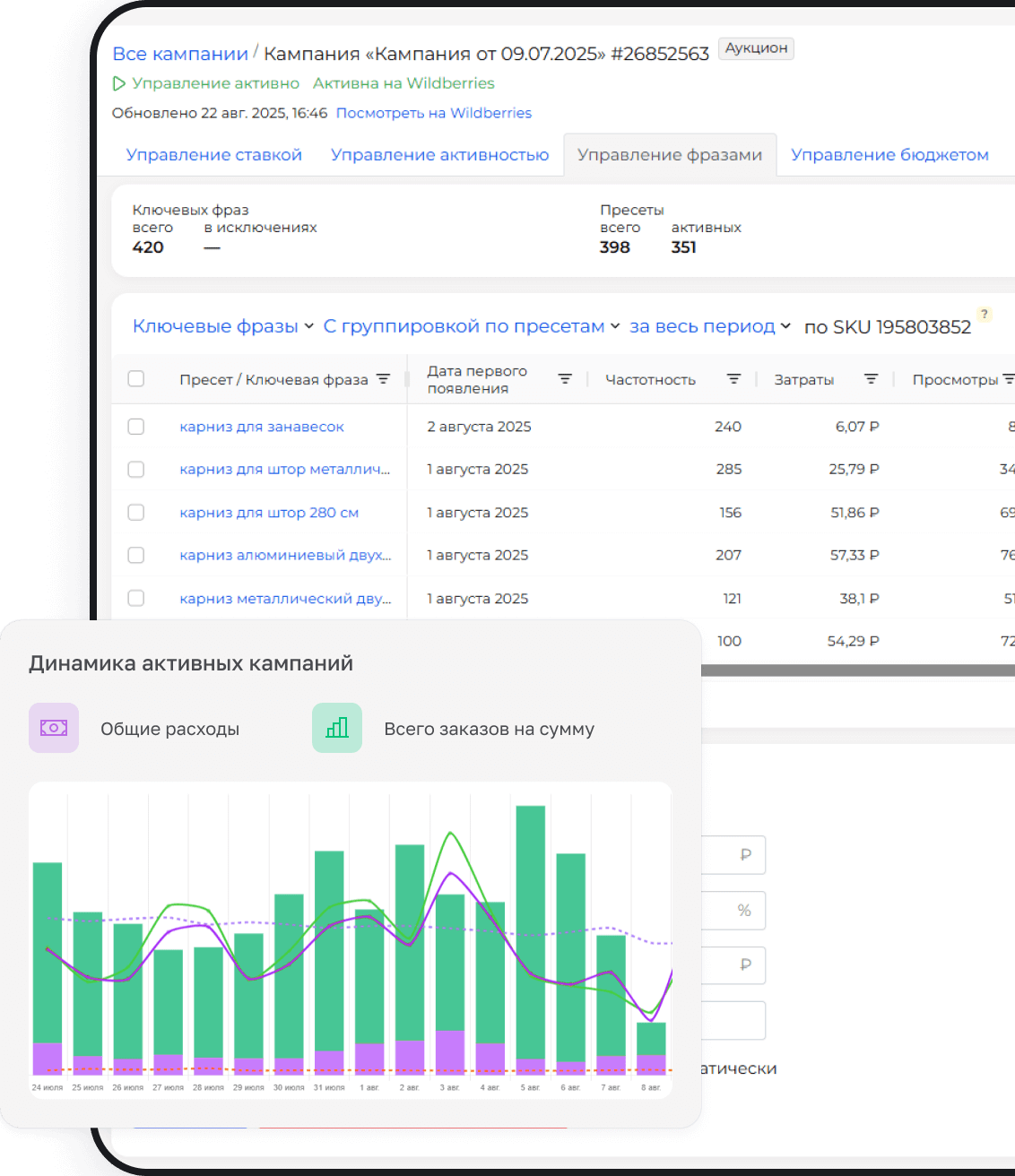
Task: Switch to Управление ставкой tab
Action: [x=214, y=155]
